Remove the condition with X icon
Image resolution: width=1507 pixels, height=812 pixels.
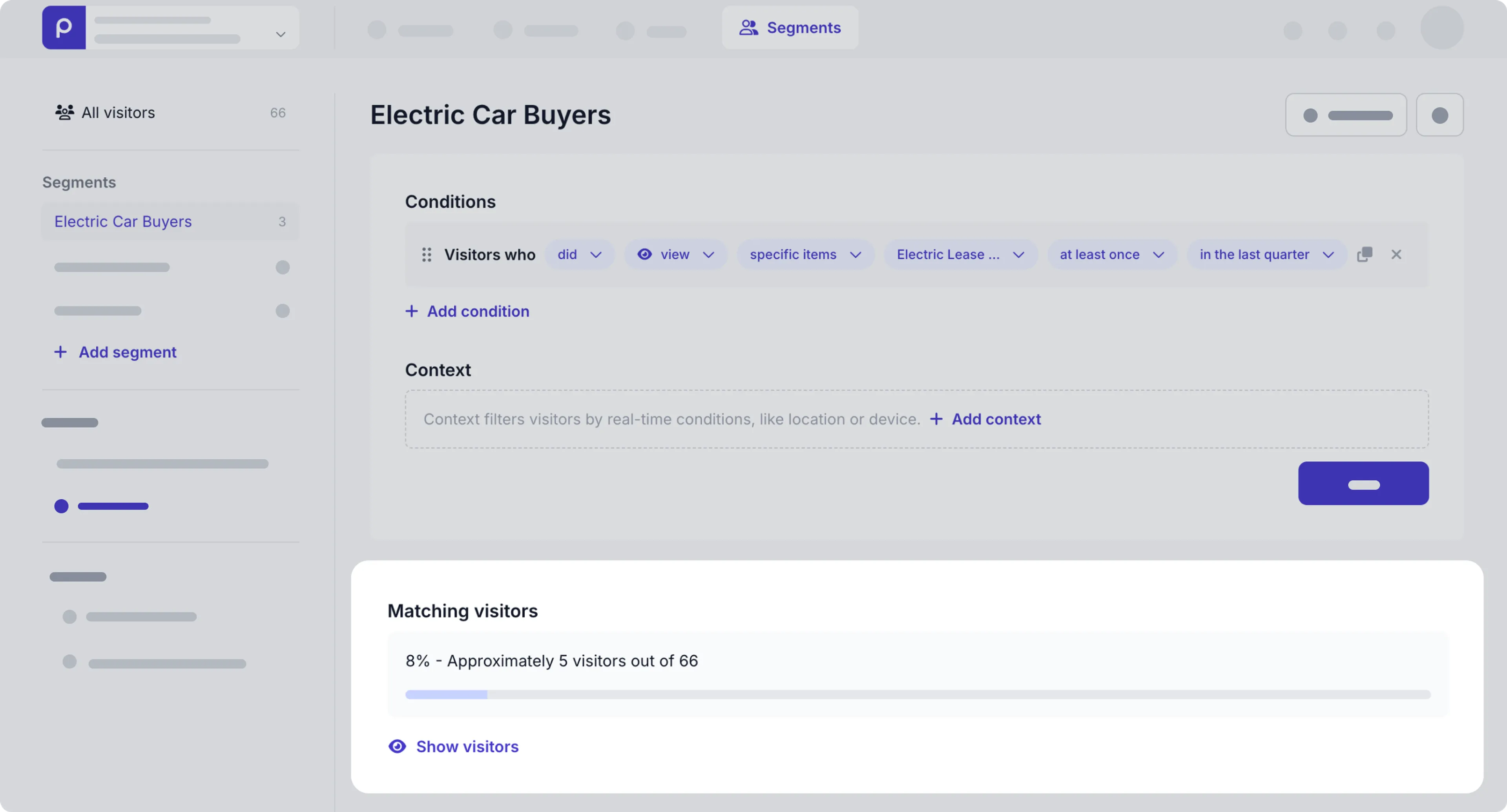(1396, 254)
